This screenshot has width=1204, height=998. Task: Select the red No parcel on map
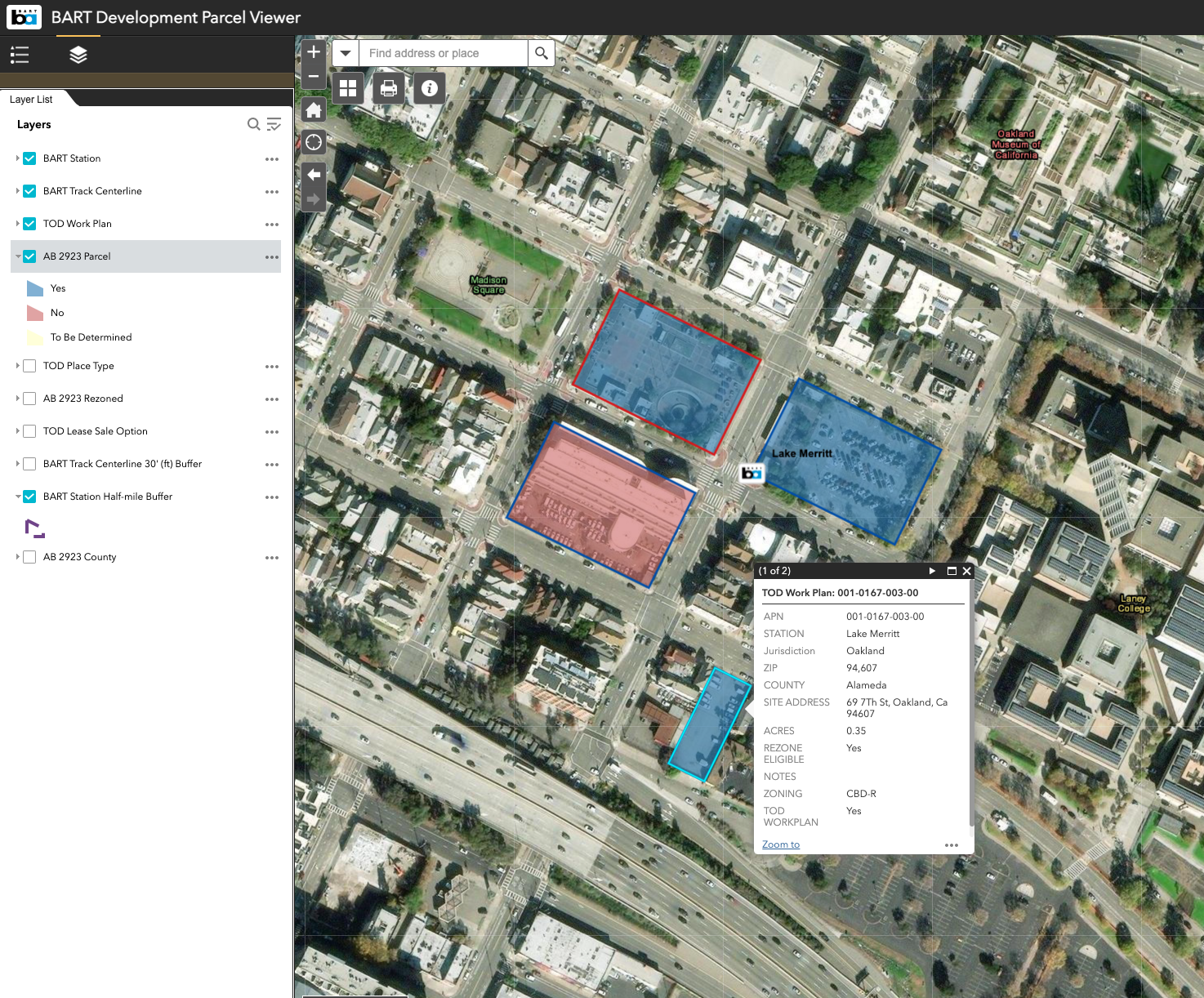click(x=600, y=505)
